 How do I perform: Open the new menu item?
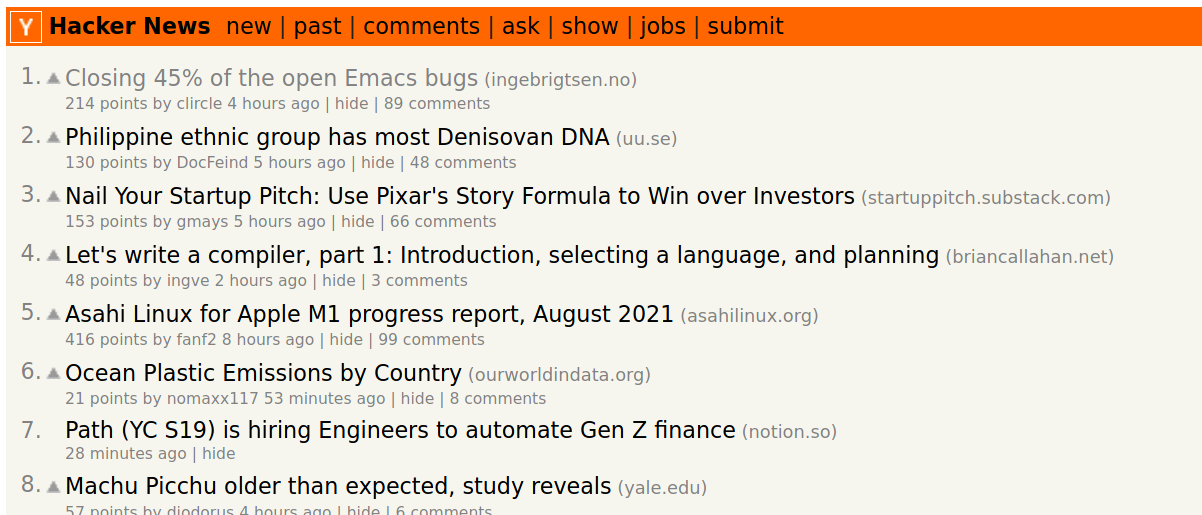tap(249, 27)
